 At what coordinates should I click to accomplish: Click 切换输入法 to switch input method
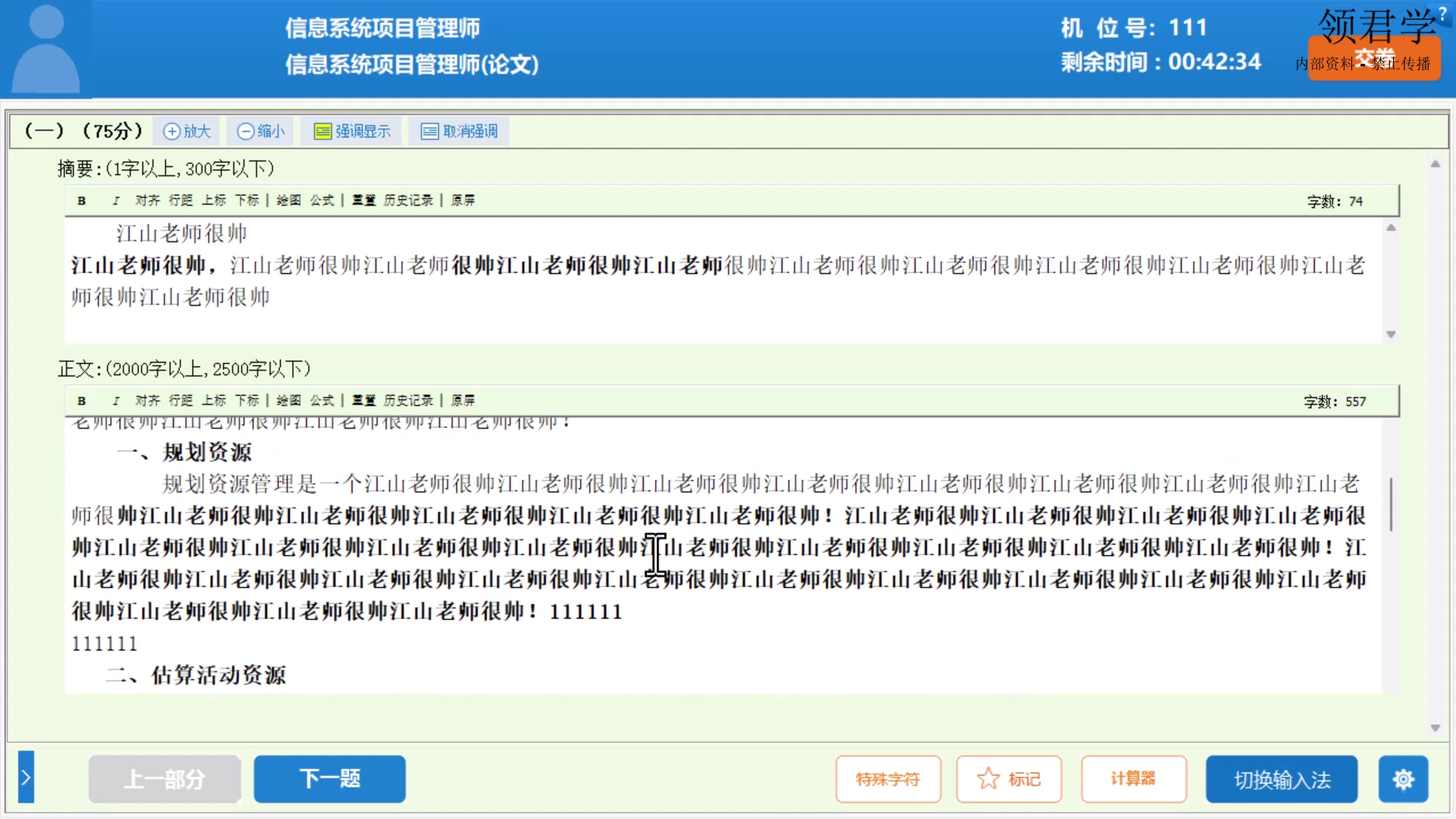1282,779
